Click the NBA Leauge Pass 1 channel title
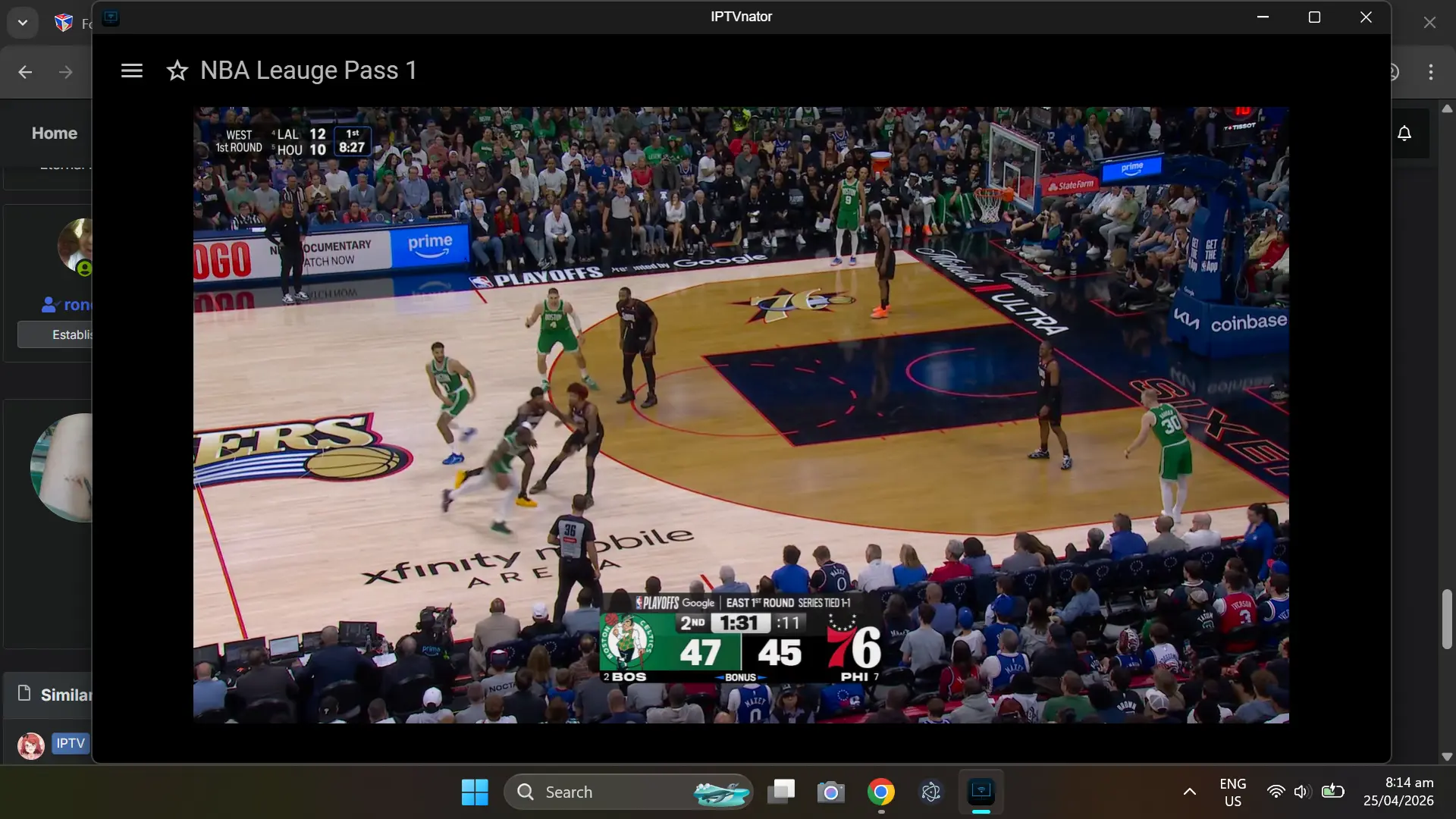This screenshot has height=819, width=1456. pyautogui.click(x=309, y=71)
